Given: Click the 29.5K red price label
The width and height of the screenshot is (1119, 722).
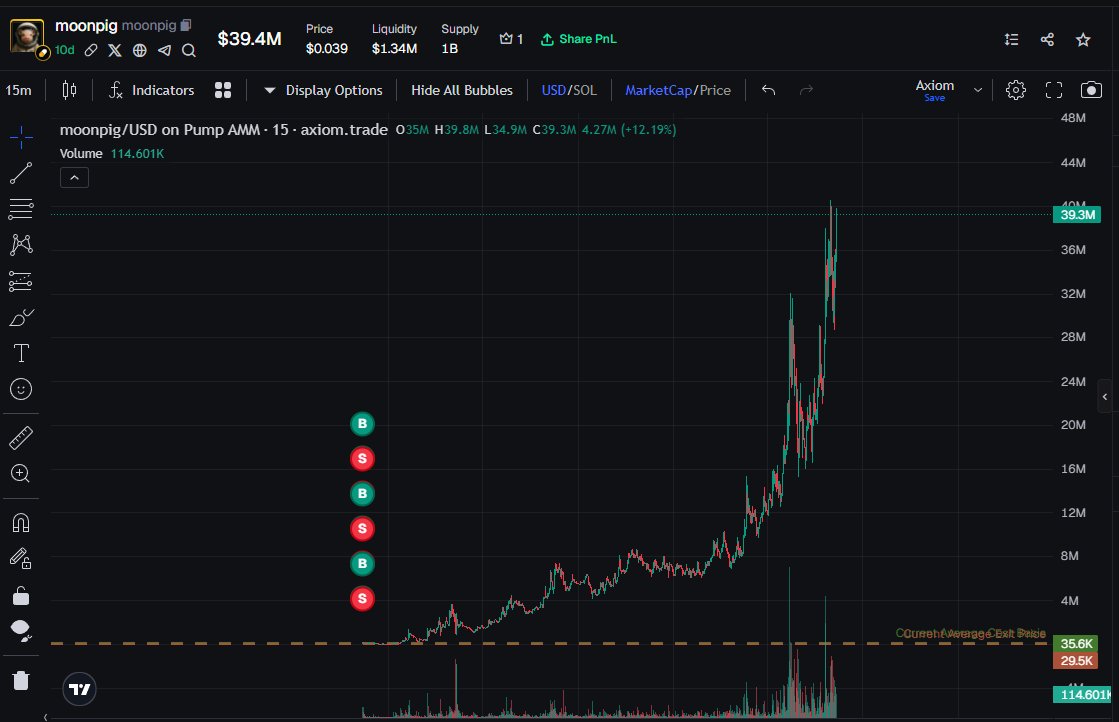Looking at the screenshot, I should [1076, 661].
